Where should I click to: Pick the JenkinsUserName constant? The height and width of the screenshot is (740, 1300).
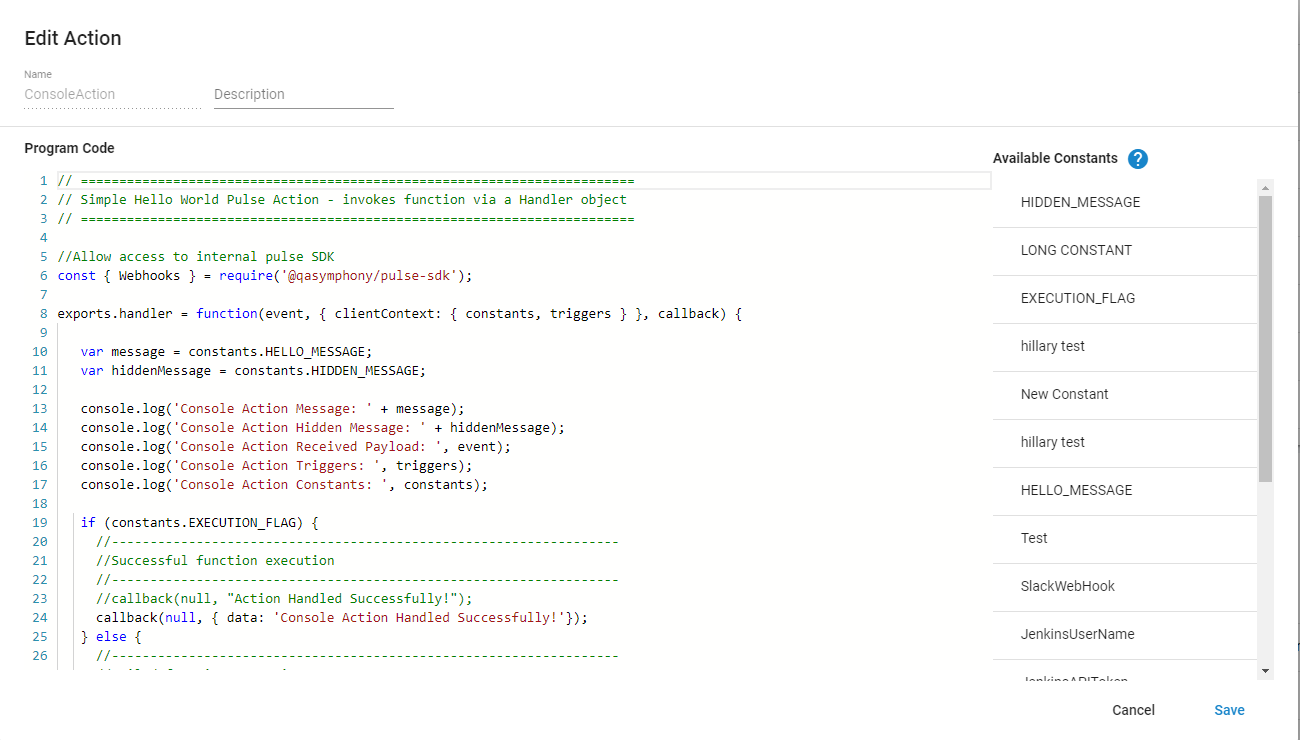[1077, 634]
